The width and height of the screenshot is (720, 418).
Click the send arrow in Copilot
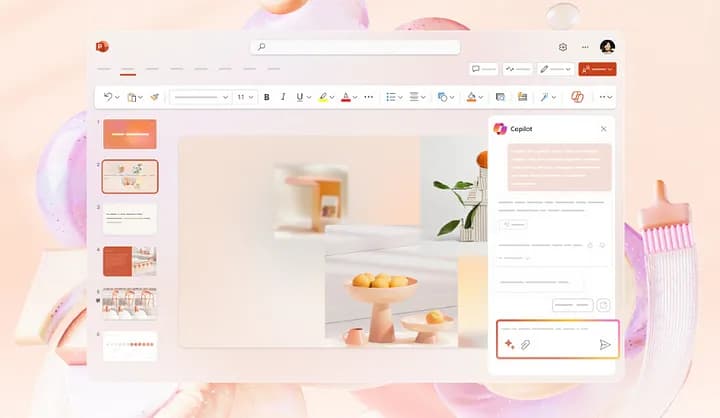[x=605, y=345]
